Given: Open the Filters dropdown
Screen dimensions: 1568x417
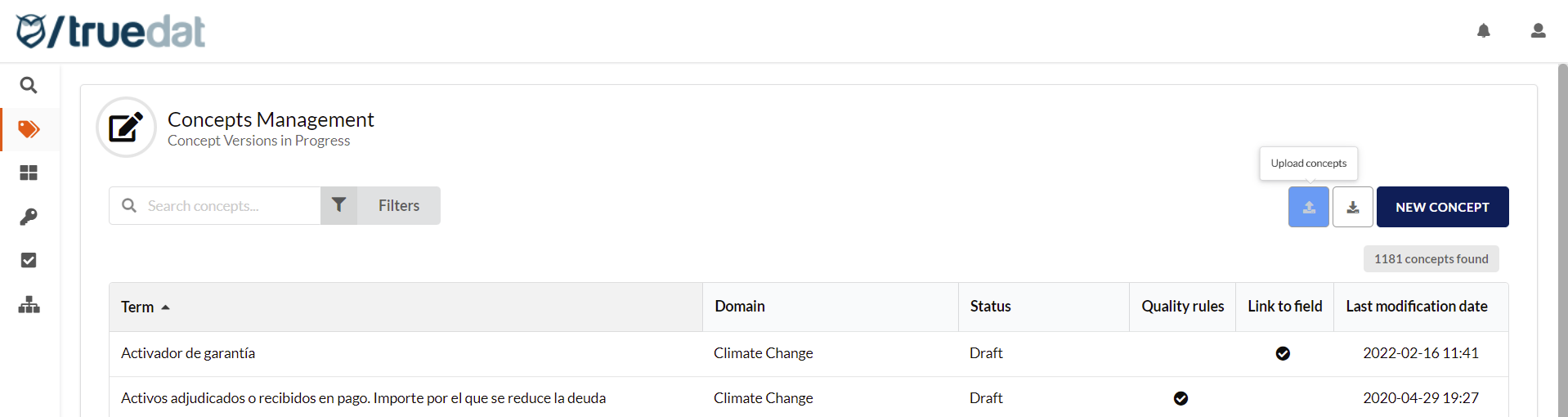Looking at the screenshot, I should 381,205.
